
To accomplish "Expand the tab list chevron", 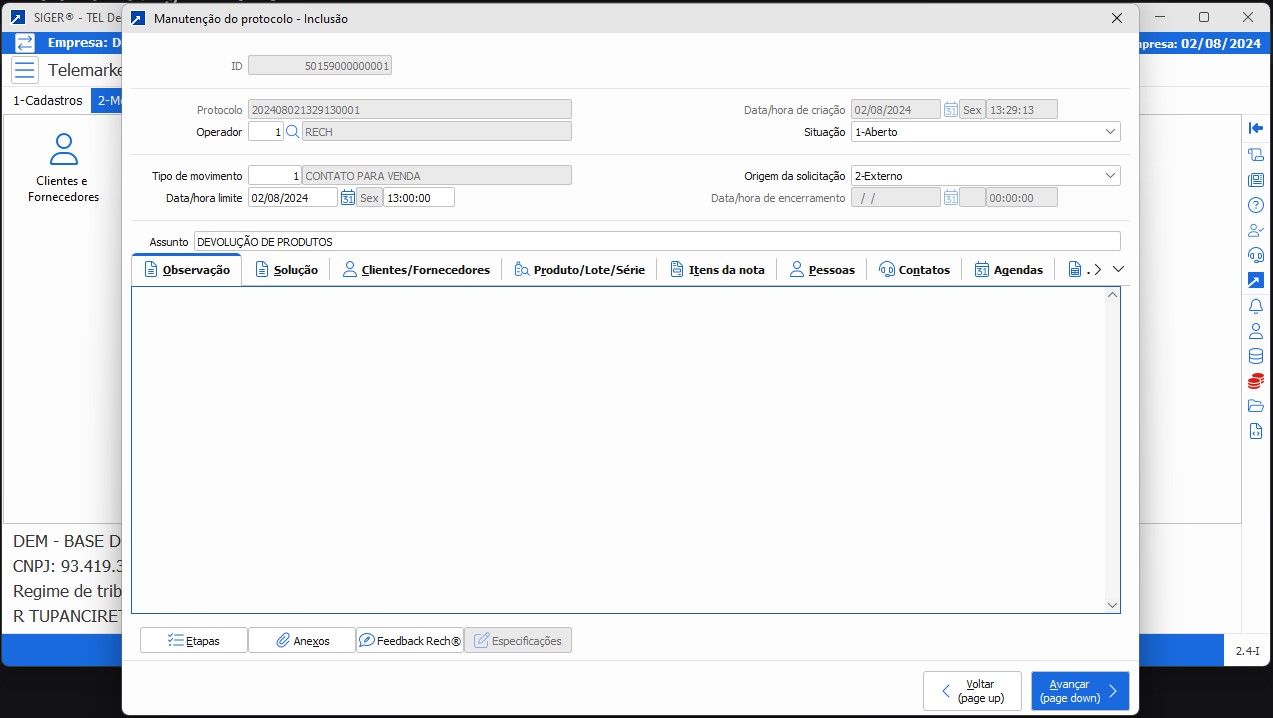I will (x=1119, y=269).
